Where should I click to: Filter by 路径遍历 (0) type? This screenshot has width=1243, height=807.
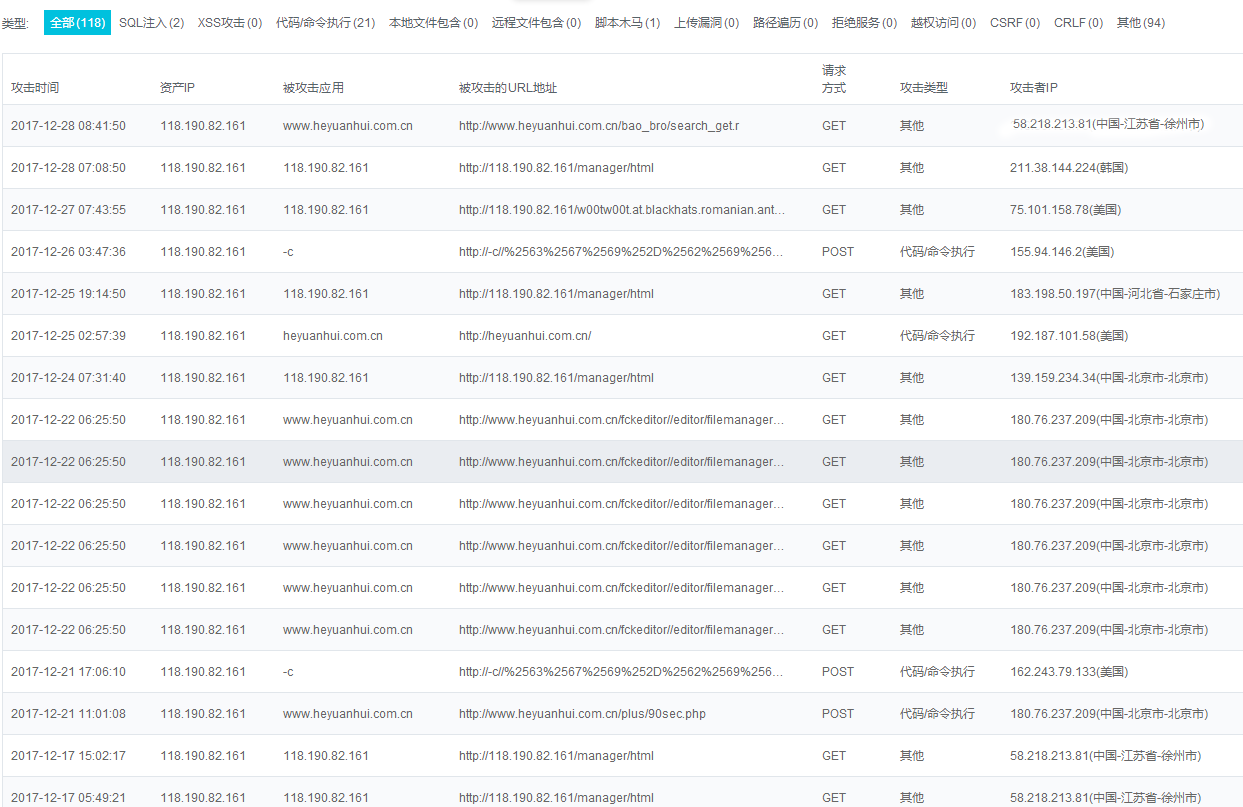pos(785,22)
